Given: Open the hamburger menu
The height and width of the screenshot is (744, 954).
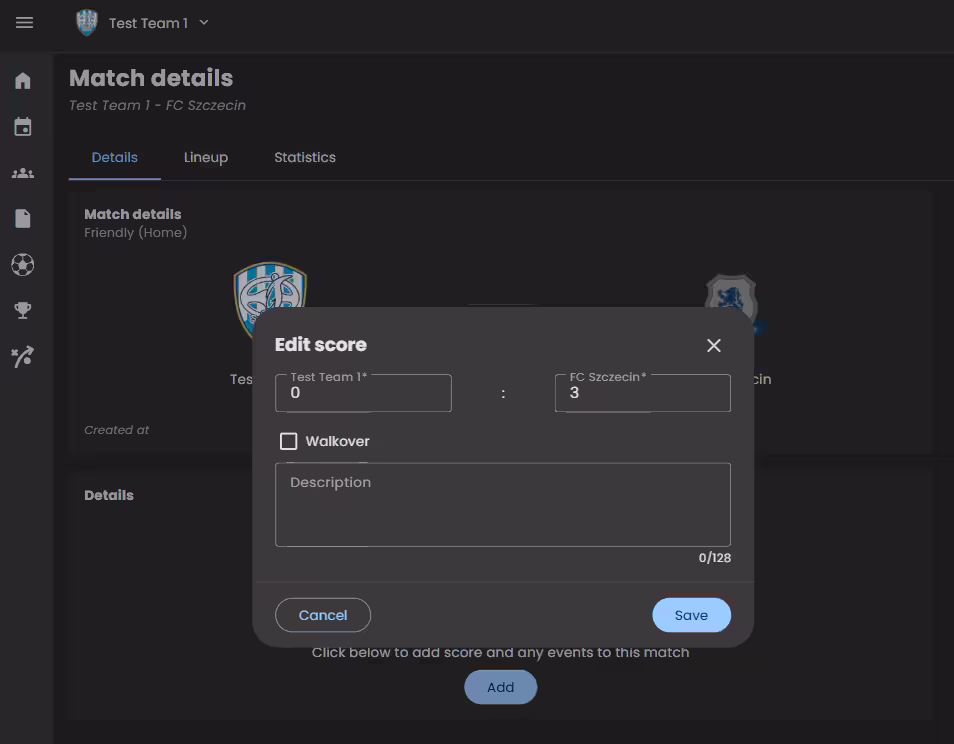Looking at the screenshot, I should tap(25, 23).
